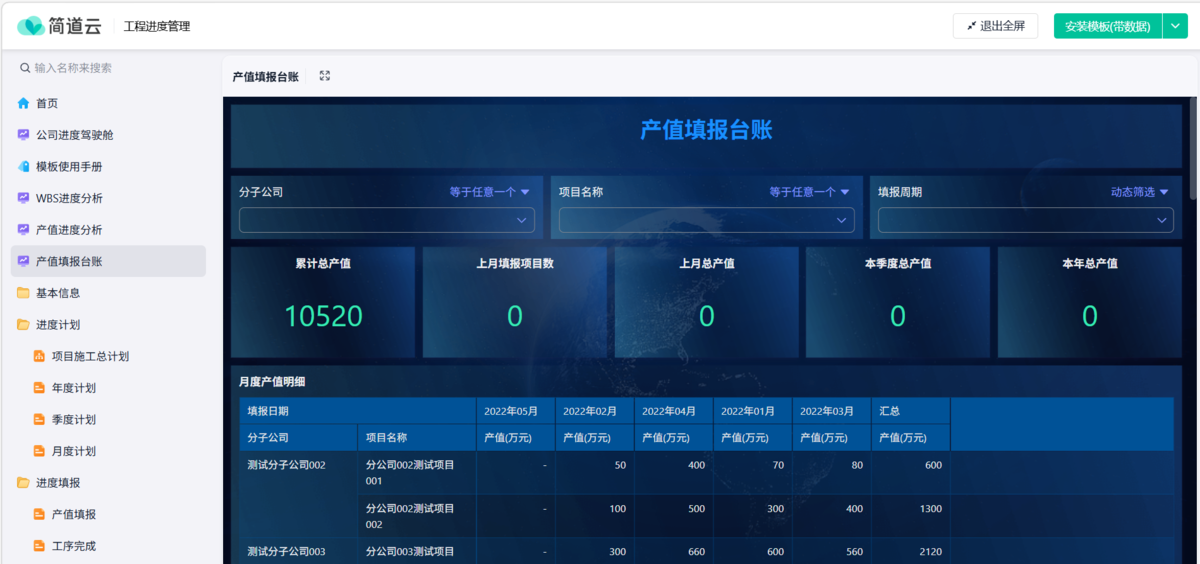Collapse the 进度计划 folder

click(23, 325)
